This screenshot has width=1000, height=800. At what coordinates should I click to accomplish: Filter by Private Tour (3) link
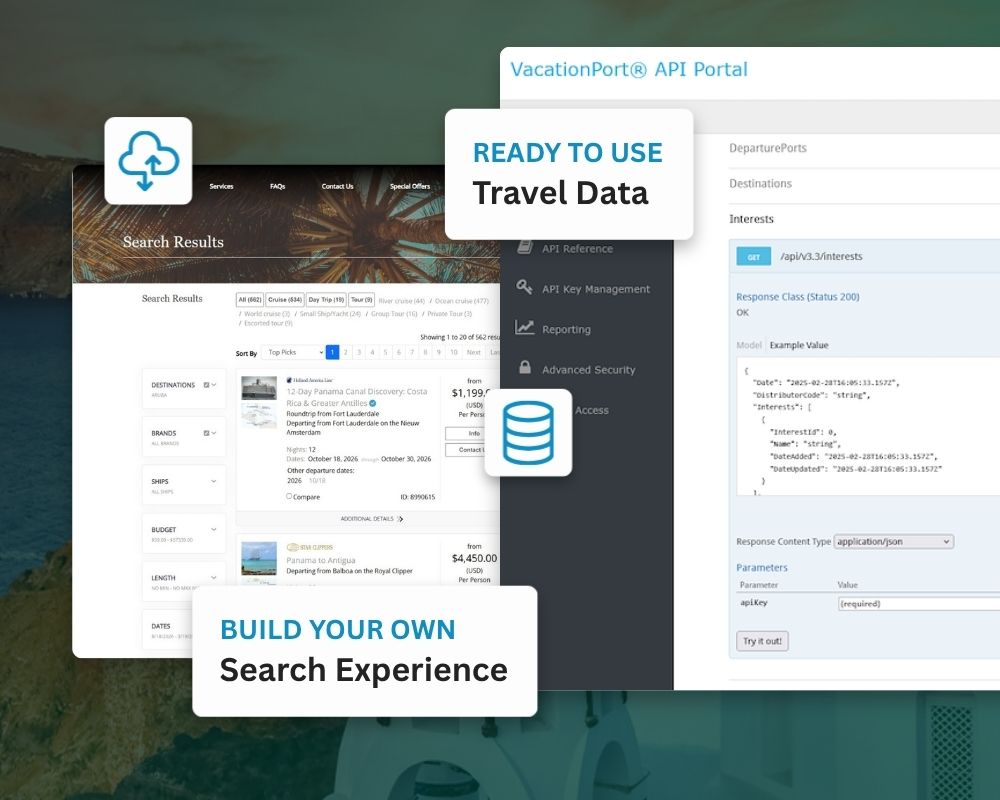click(450, 314)
